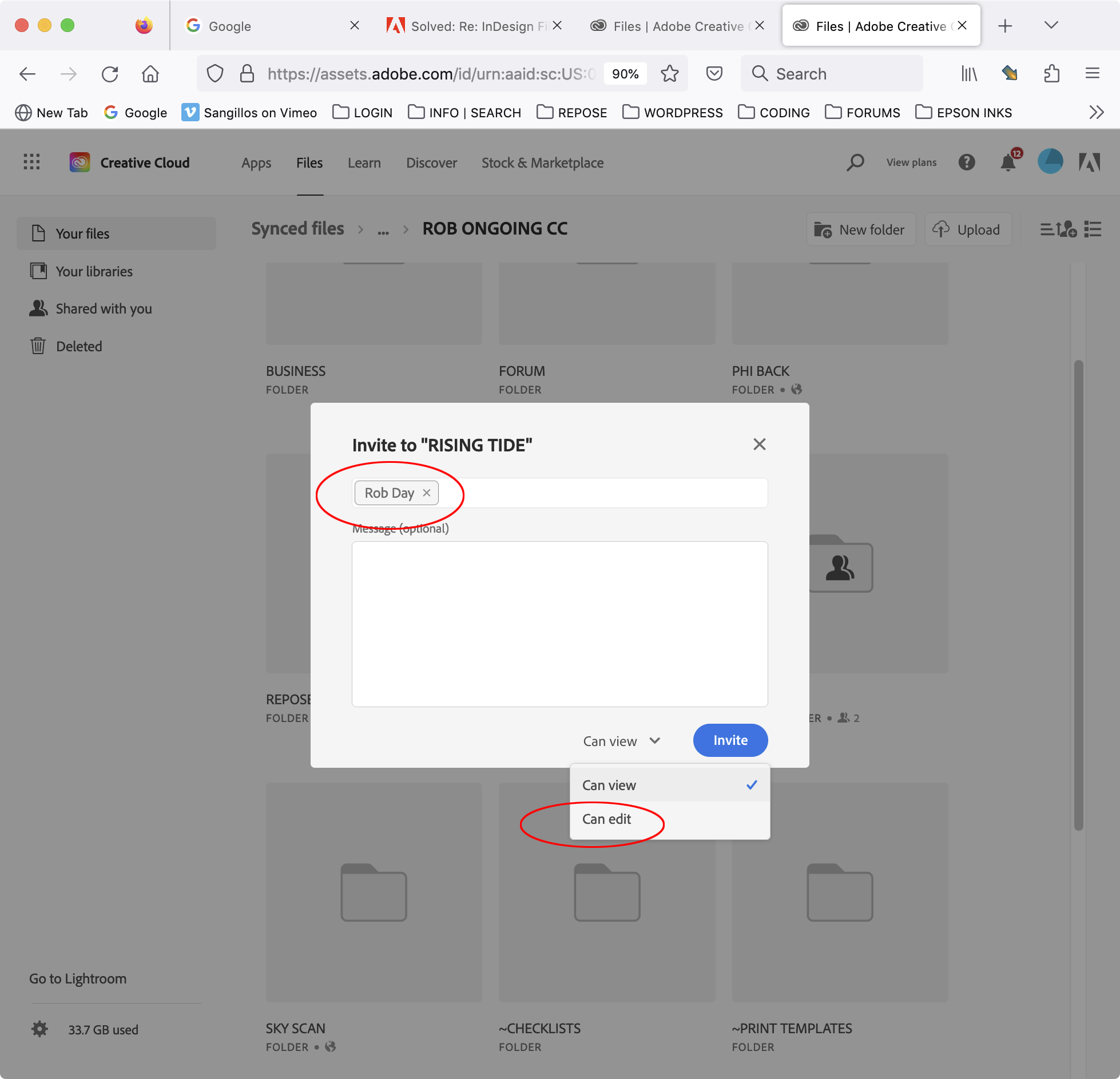This screenshot has width=1120, height=1079.
Task: Switch to the Solved: Re: InDesign browser tab
Action: click(x=469, y=26)
